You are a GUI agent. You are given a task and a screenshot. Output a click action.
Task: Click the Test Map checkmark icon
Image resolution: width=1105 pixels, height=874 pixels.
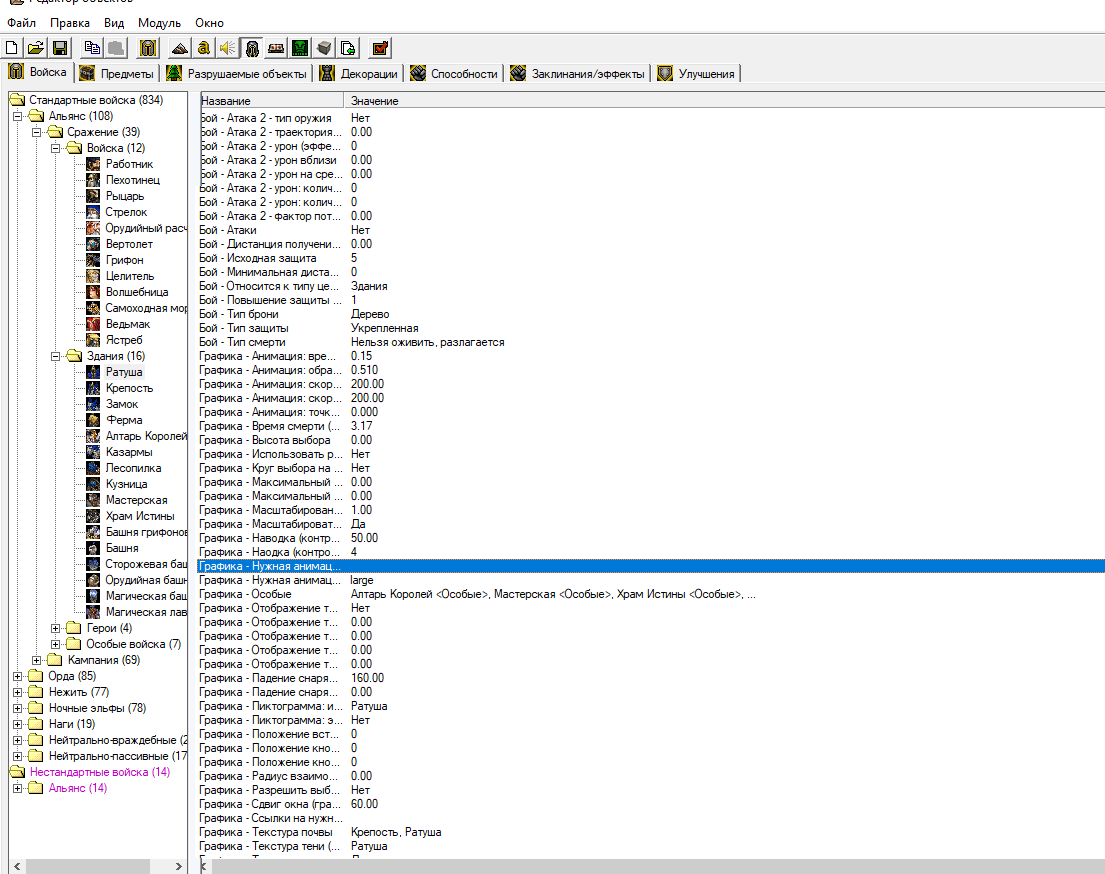pyautogui.click(x=380, y=48)
